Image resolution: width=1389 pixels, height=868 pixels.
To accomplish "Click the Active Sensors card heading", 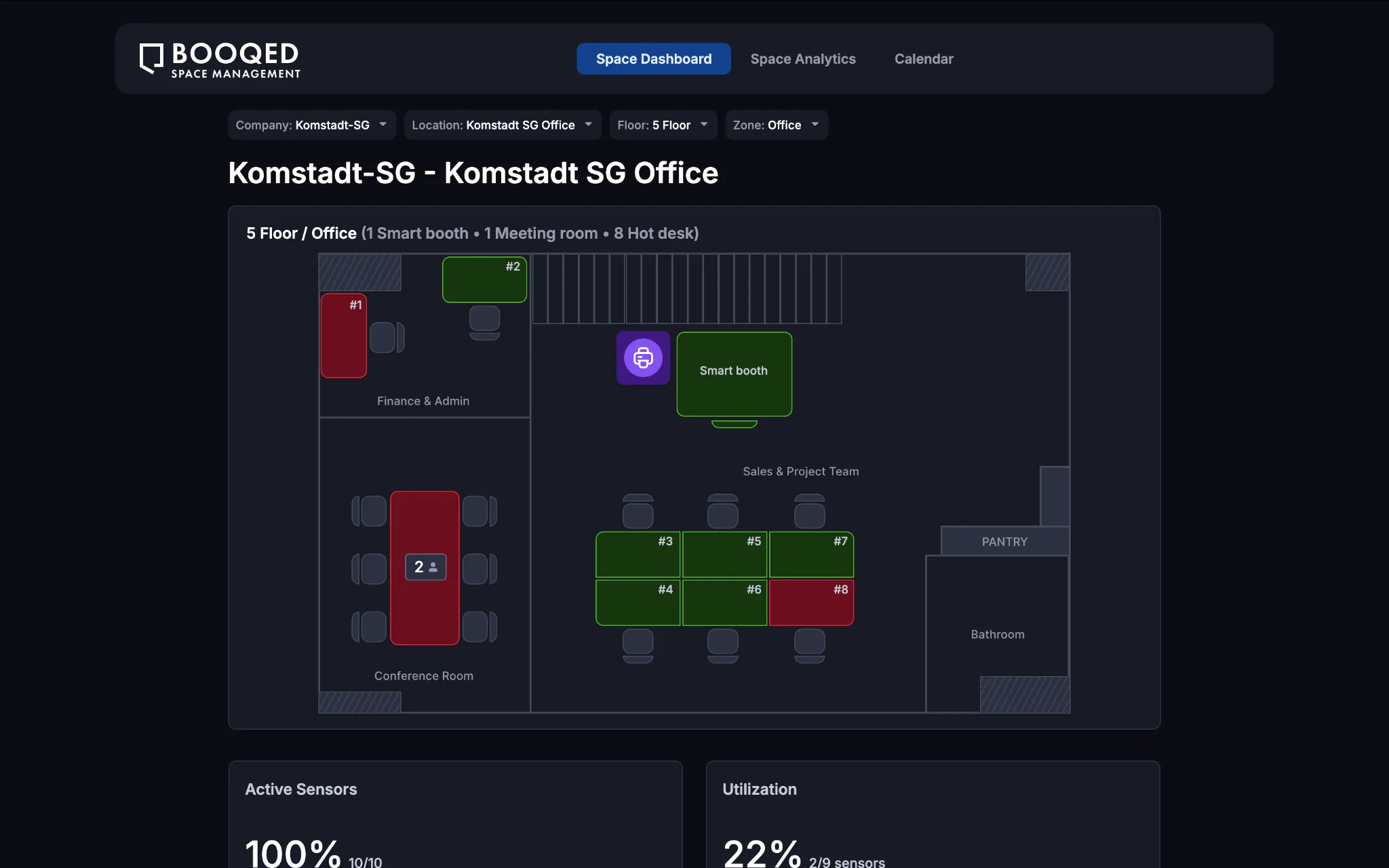I will 301,789.
